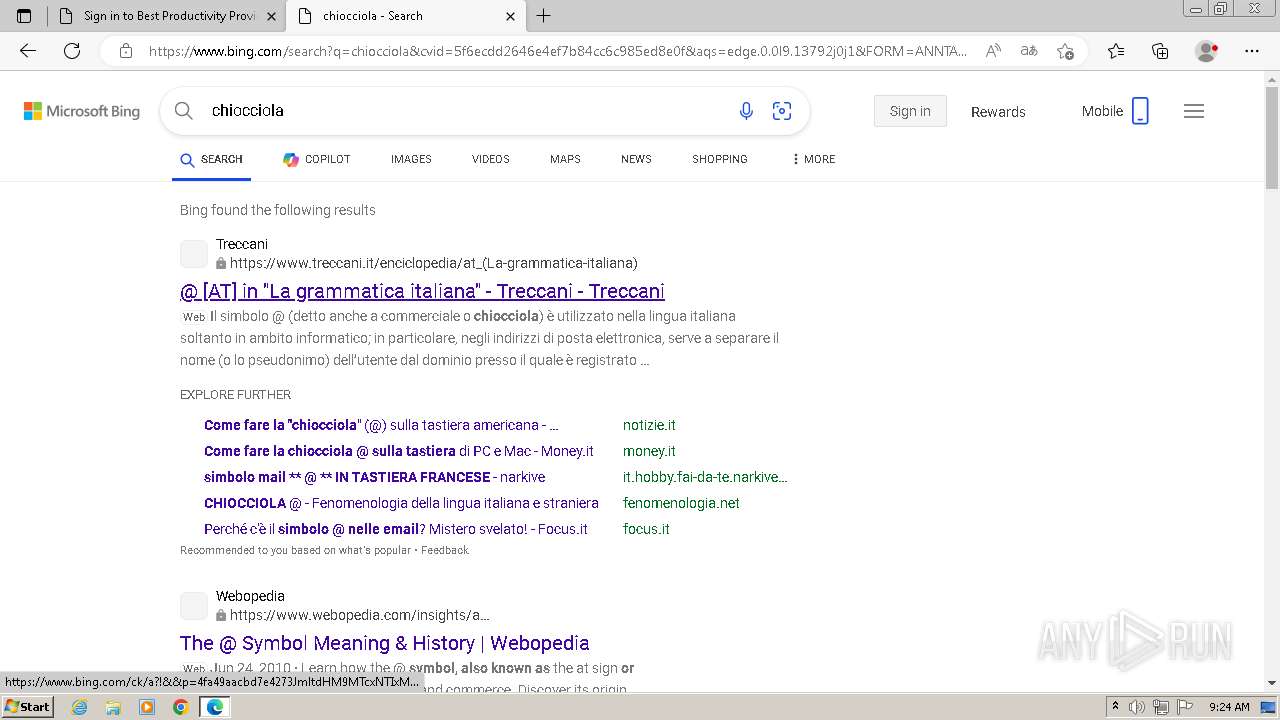The image size is (1280, 720).
Task: Click the taskbar clock 9:24 AM
Action: tap(1229, 707)
